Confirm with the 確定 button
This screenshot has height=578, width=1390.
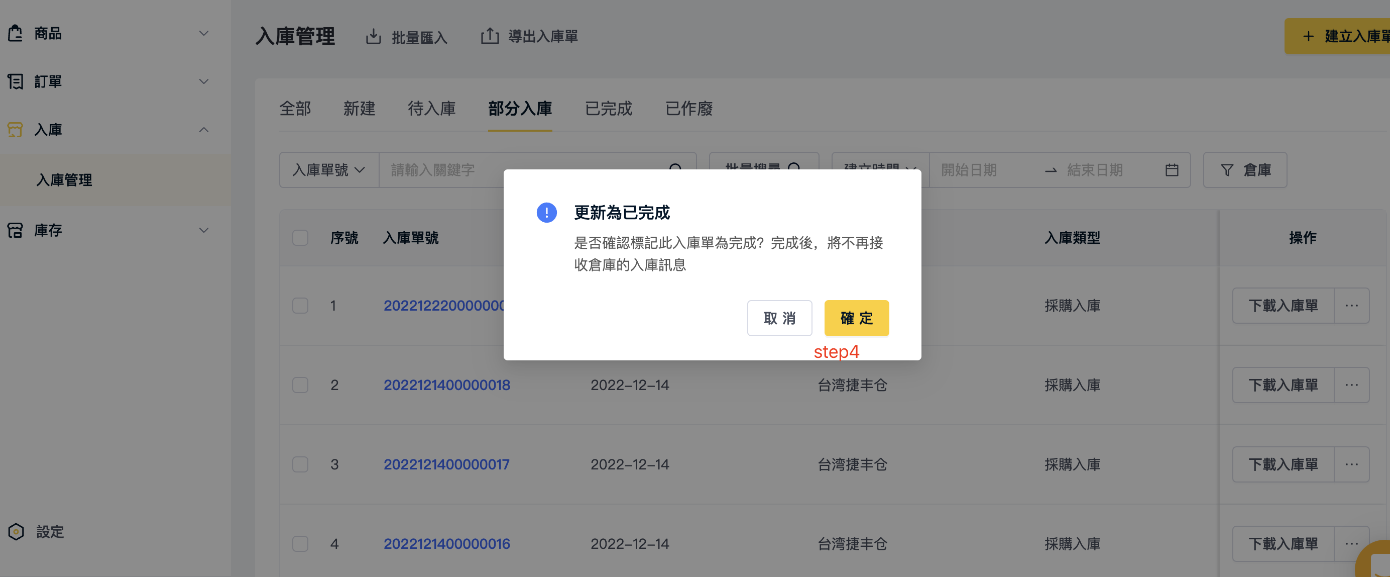[x=857, y=318]
